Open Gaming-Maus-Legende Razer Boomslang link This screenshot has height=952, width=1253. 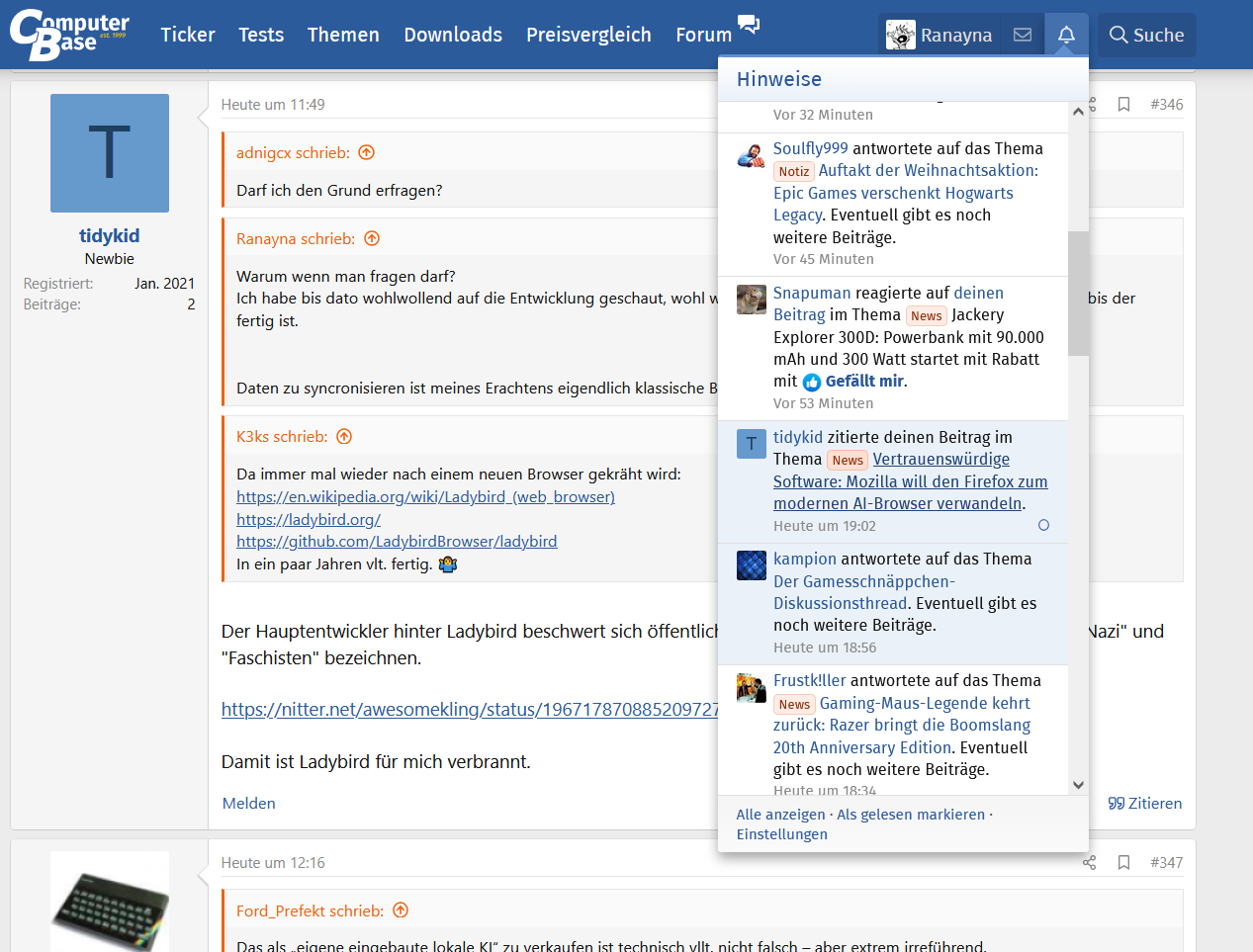pyautogui.click(x=902, y=726)
